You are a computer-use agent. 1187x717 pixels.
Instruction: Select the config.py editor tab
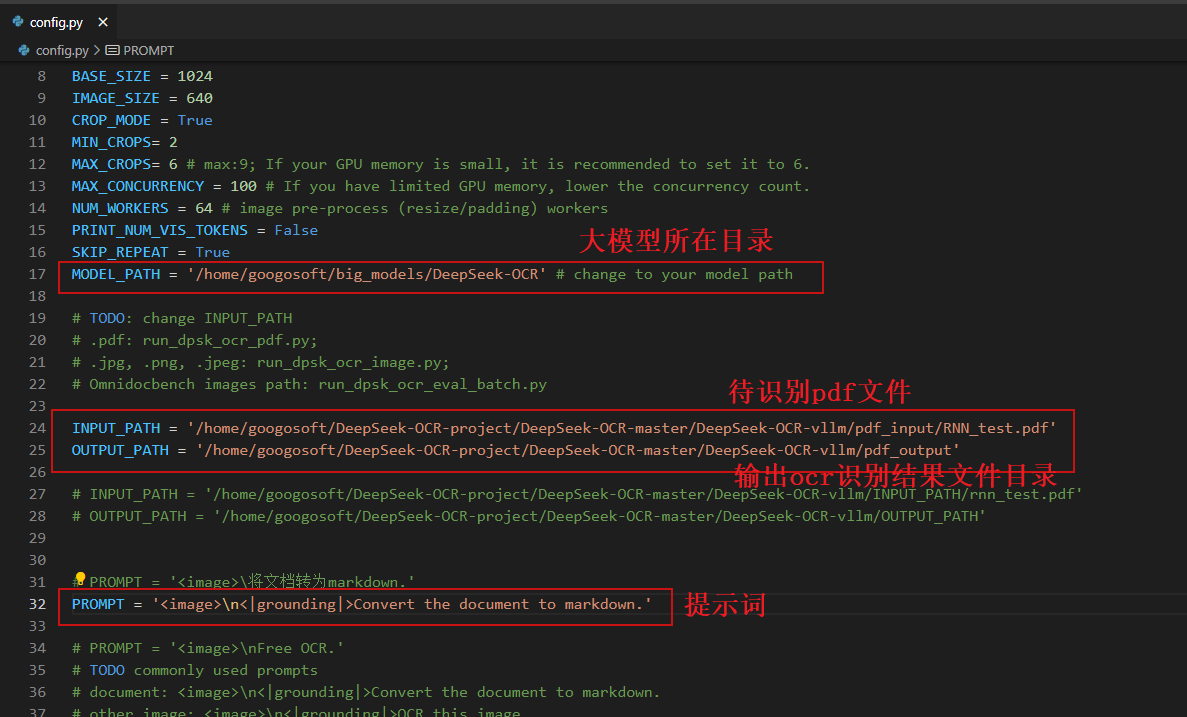59,22
